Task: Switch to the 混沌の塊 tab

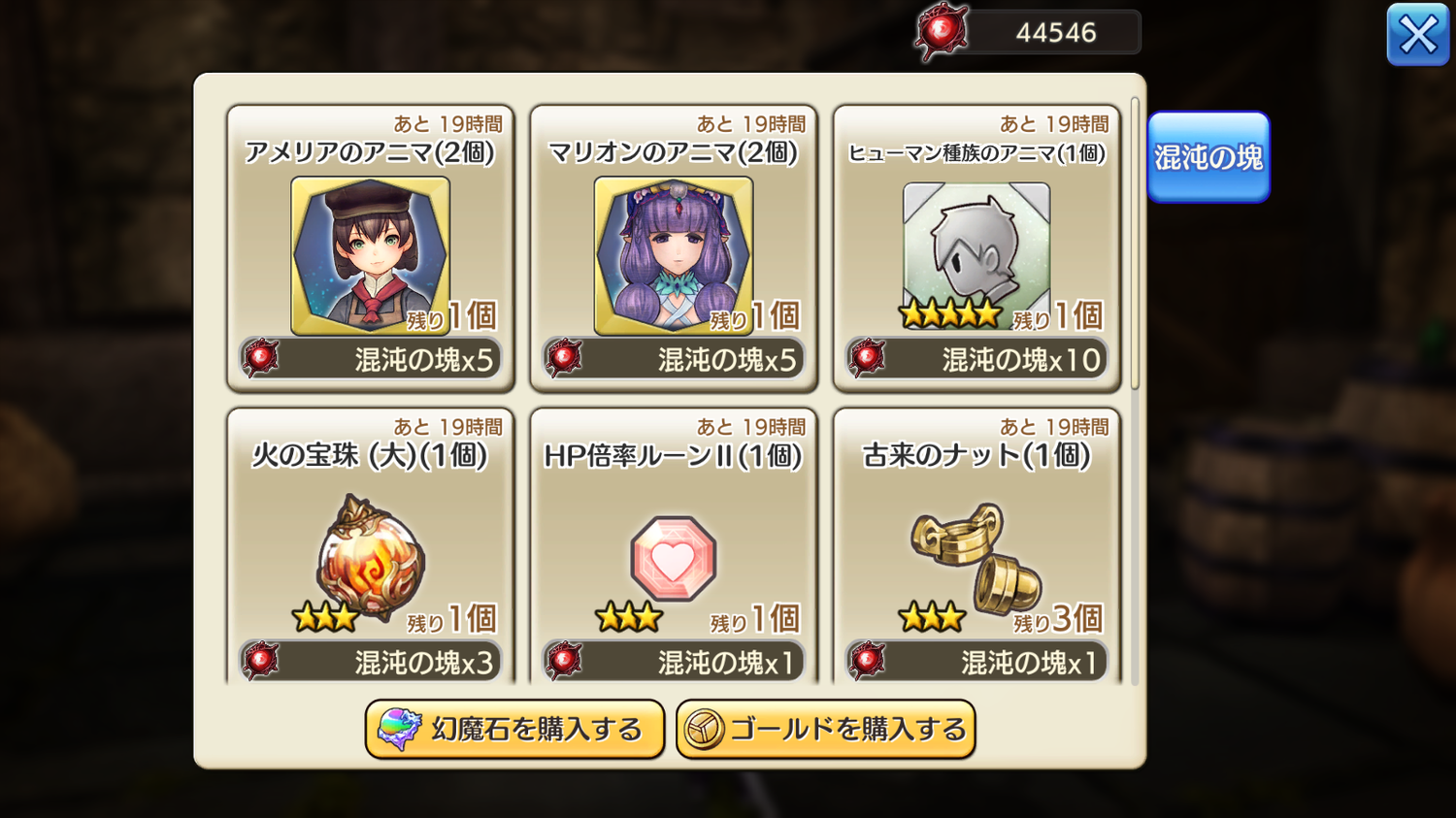Action: click(1208, 157)
